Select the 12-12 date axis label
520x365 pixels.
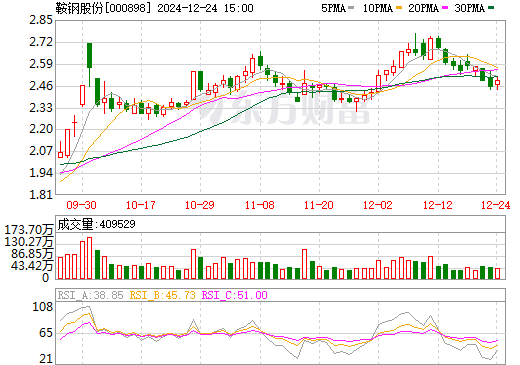coord(438,205)
